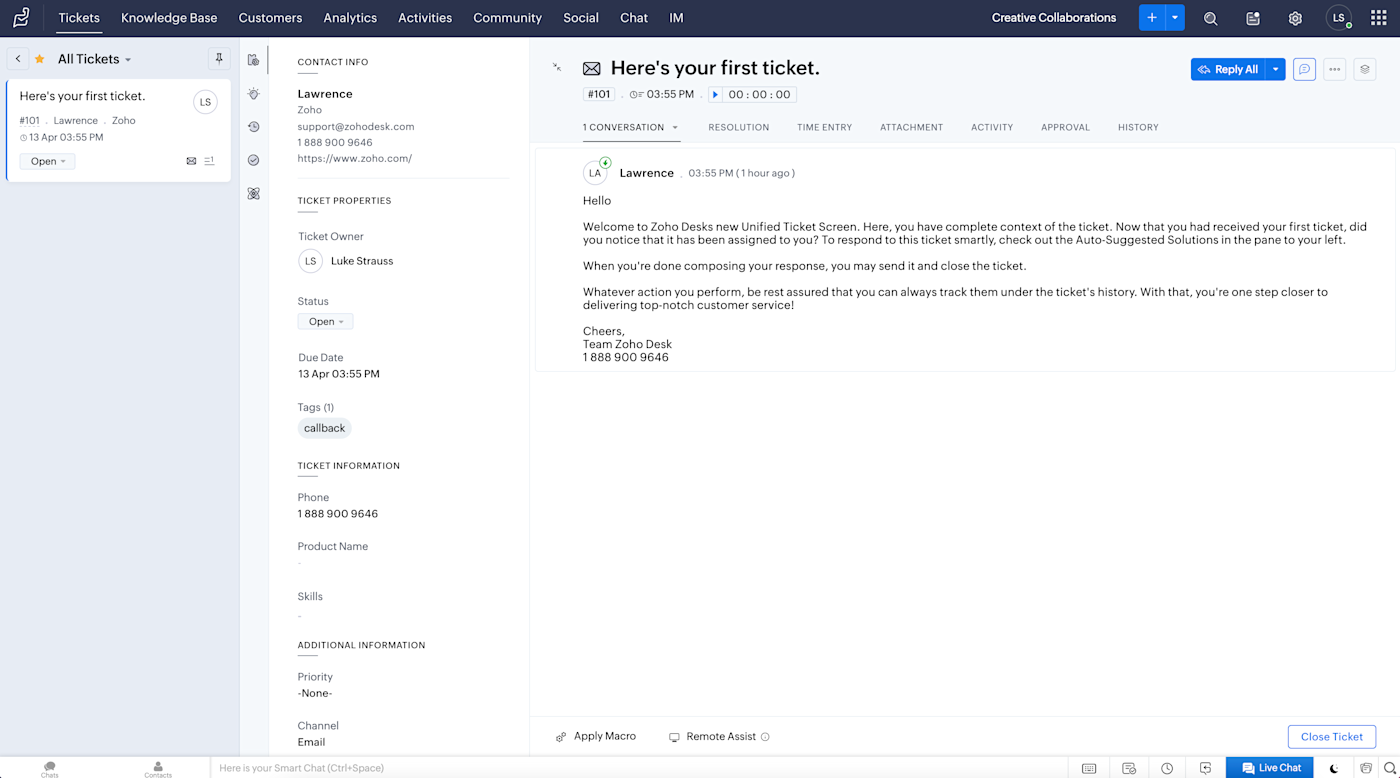This screenshot has width=1400, height=778.
Task: Open the recent items clock in bottom bar
Action: (1167, 768)
